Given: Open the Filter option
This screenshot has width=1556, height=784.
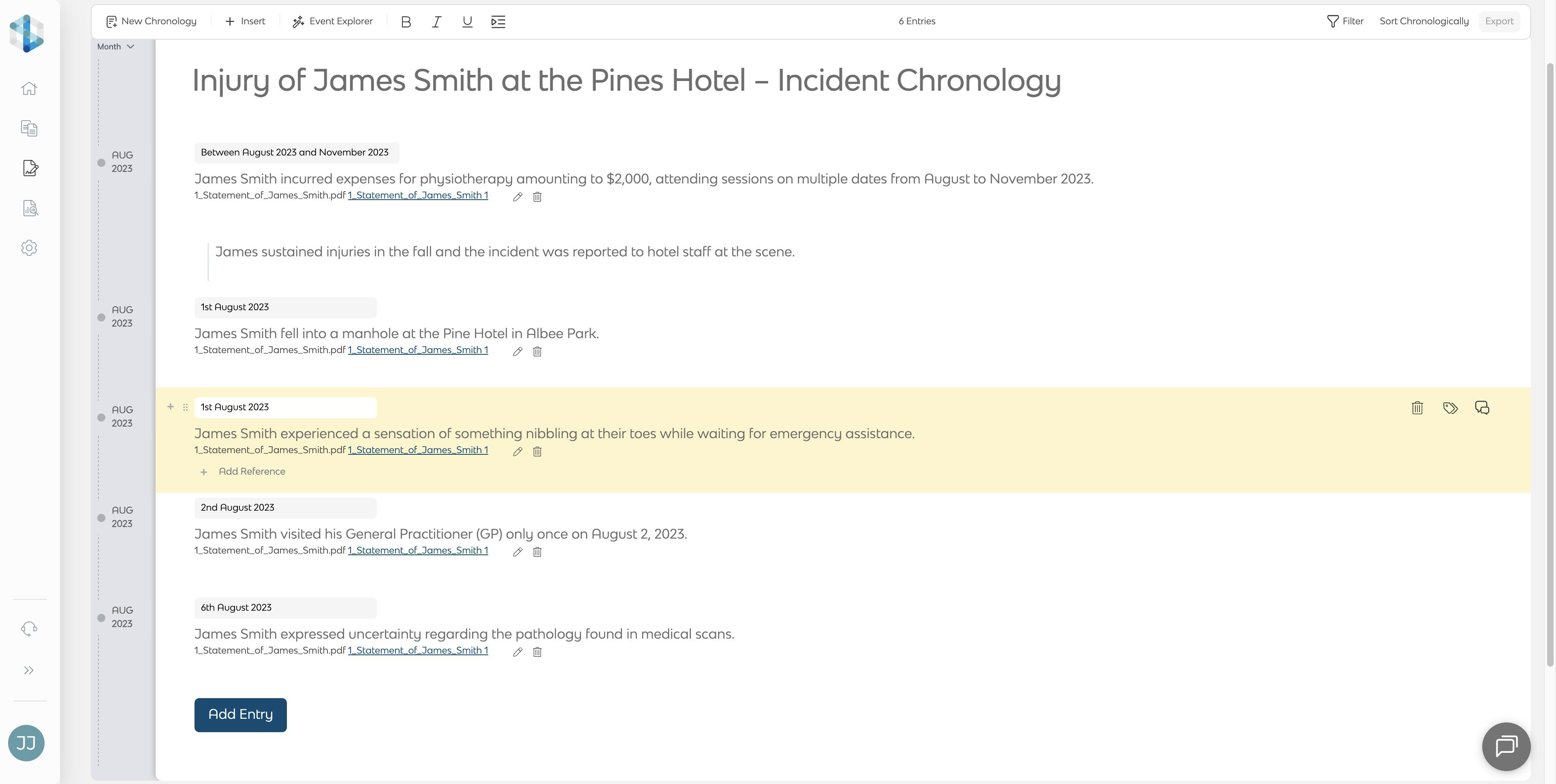Looking at the screenshot, I should (x=1345, y=21).
